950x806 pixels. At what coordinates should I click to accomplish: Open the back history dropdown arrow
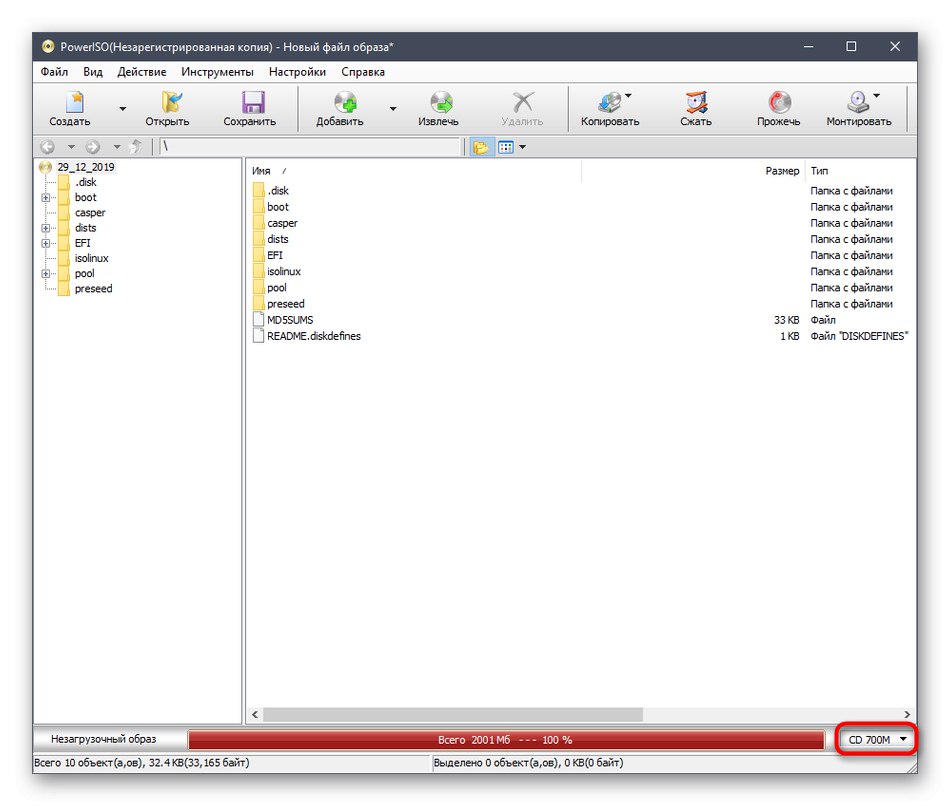point(71,147)
